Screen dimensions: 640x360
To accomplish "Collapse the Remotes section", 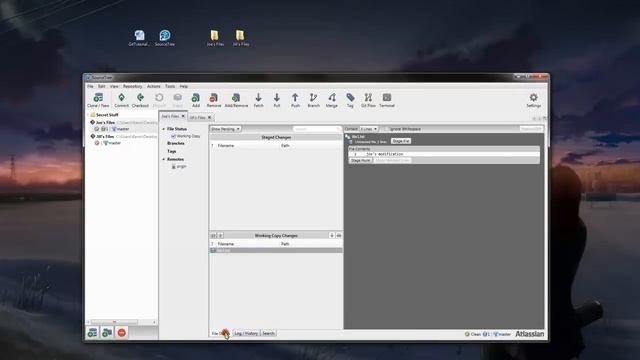I will click(164, 159).
